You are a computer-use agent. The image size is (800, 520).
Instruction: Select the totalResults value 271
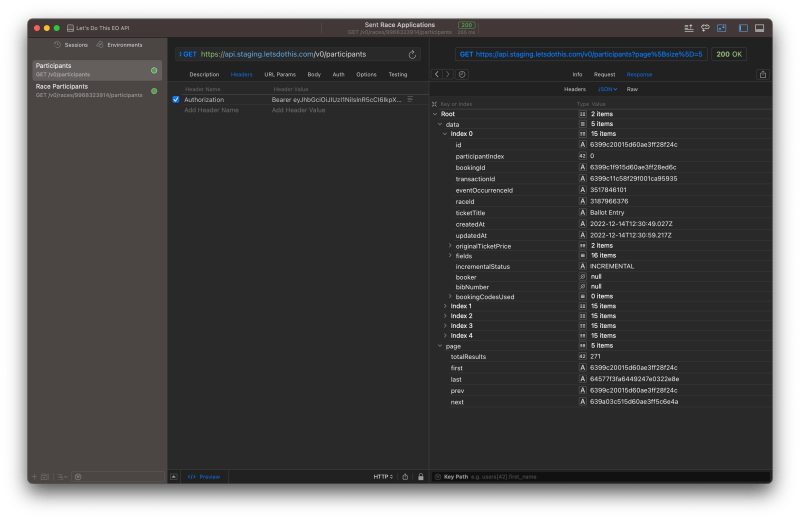tap(595, 357)
